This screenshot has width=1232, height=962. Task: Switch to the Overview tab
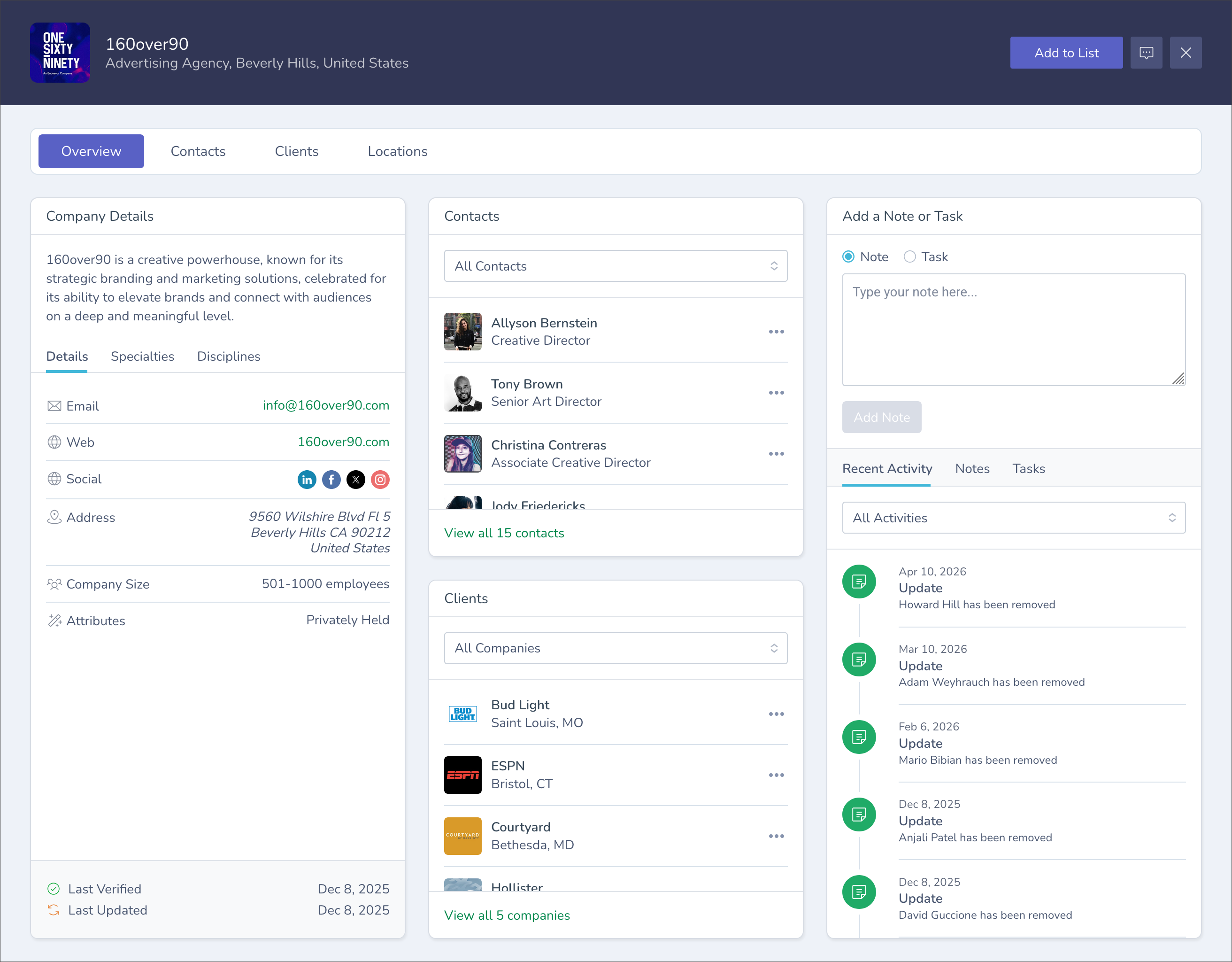[92, 151]
